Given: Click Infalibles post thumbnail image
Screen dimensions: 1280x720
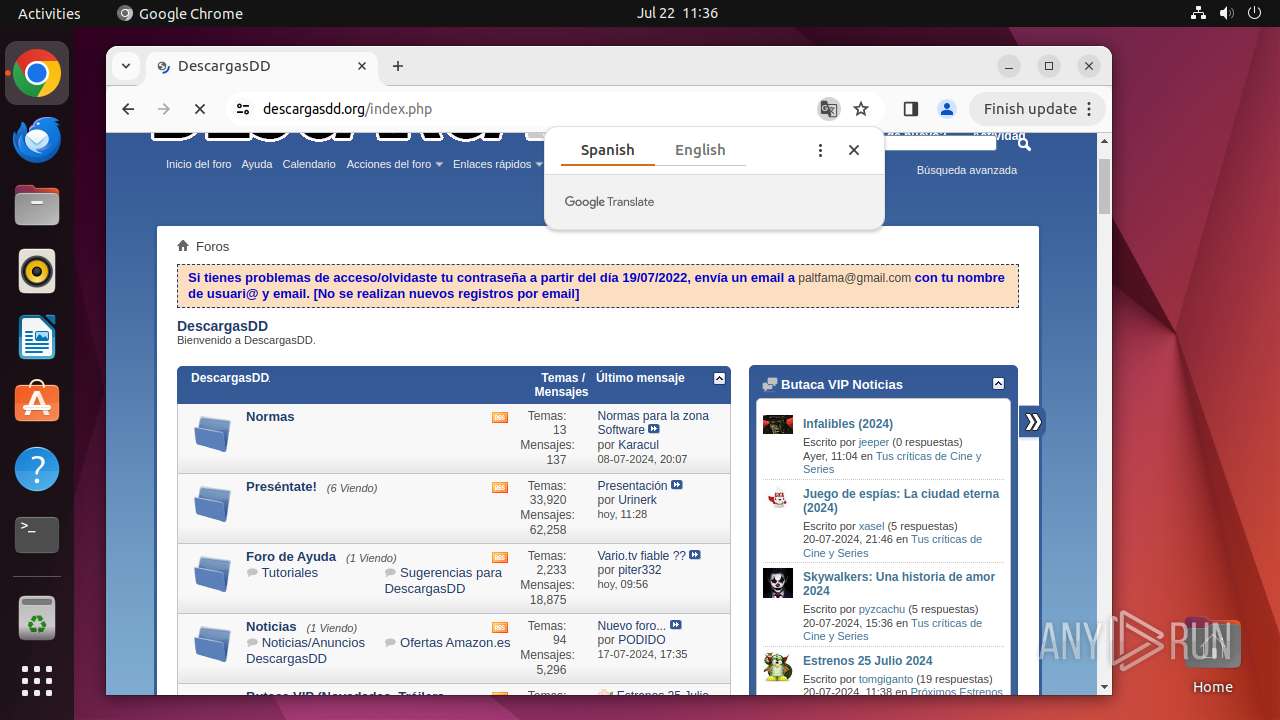Looking at the screenshot, I should pyautogui.click(x=778, y=425).
